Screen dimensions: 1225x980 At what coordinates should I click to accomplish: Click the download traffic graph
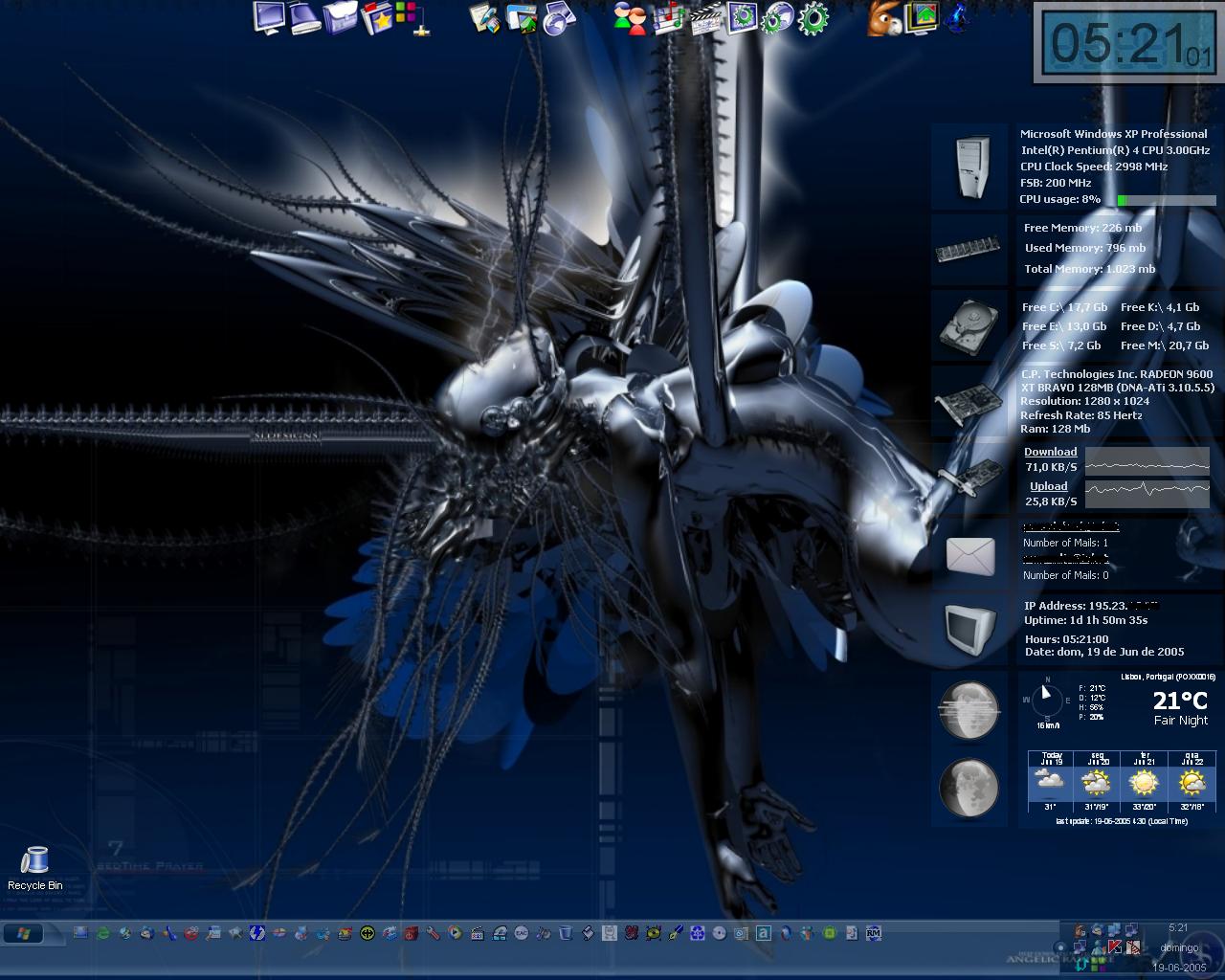point(1147,460)
